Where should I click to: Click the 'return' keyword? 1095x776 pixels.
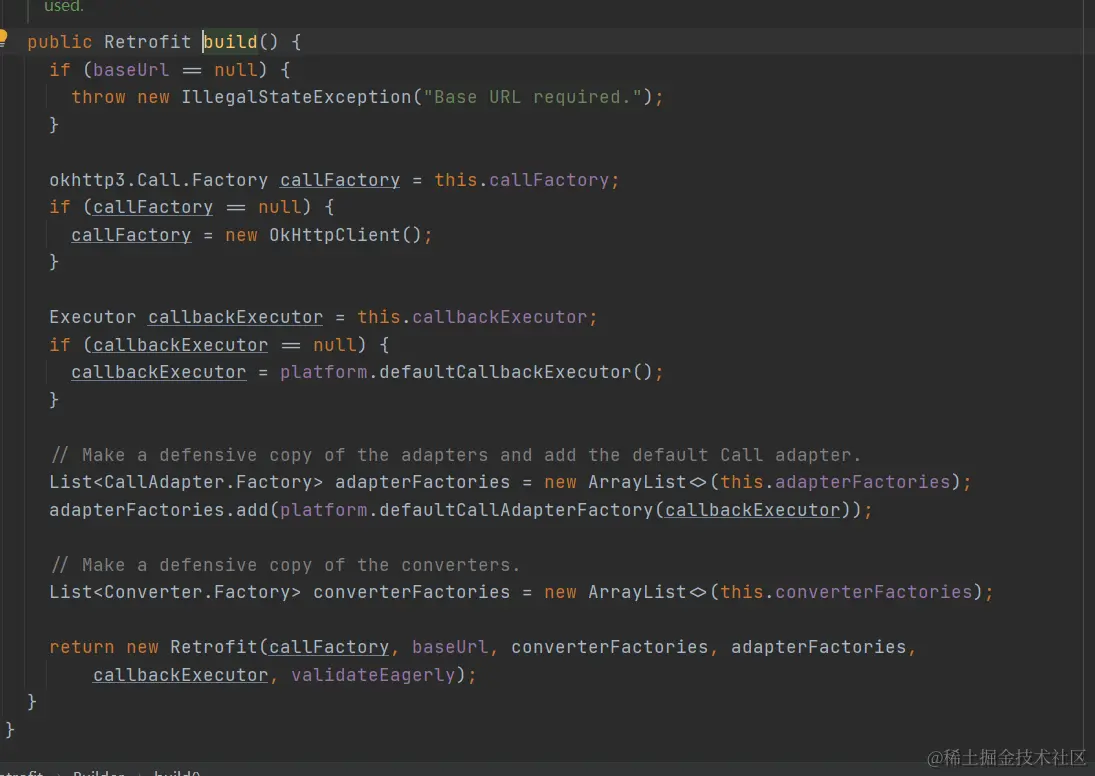[81, 647]
